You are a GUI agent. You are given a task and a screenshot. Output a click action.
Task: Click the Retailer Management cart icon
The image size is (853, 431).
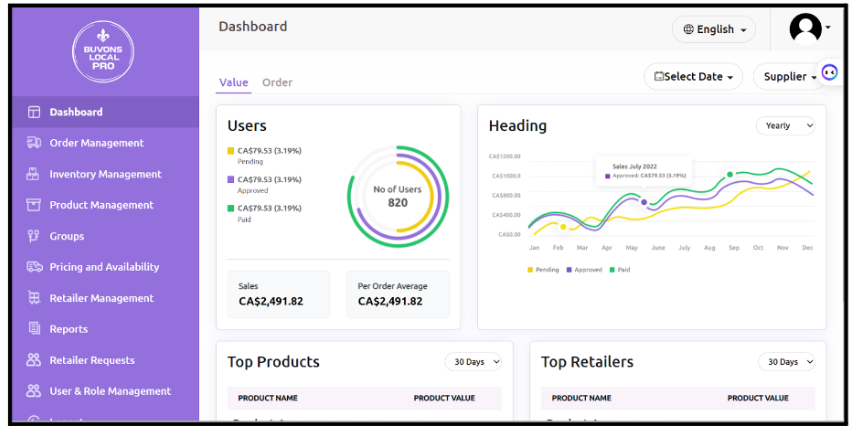tap(34, 298)
